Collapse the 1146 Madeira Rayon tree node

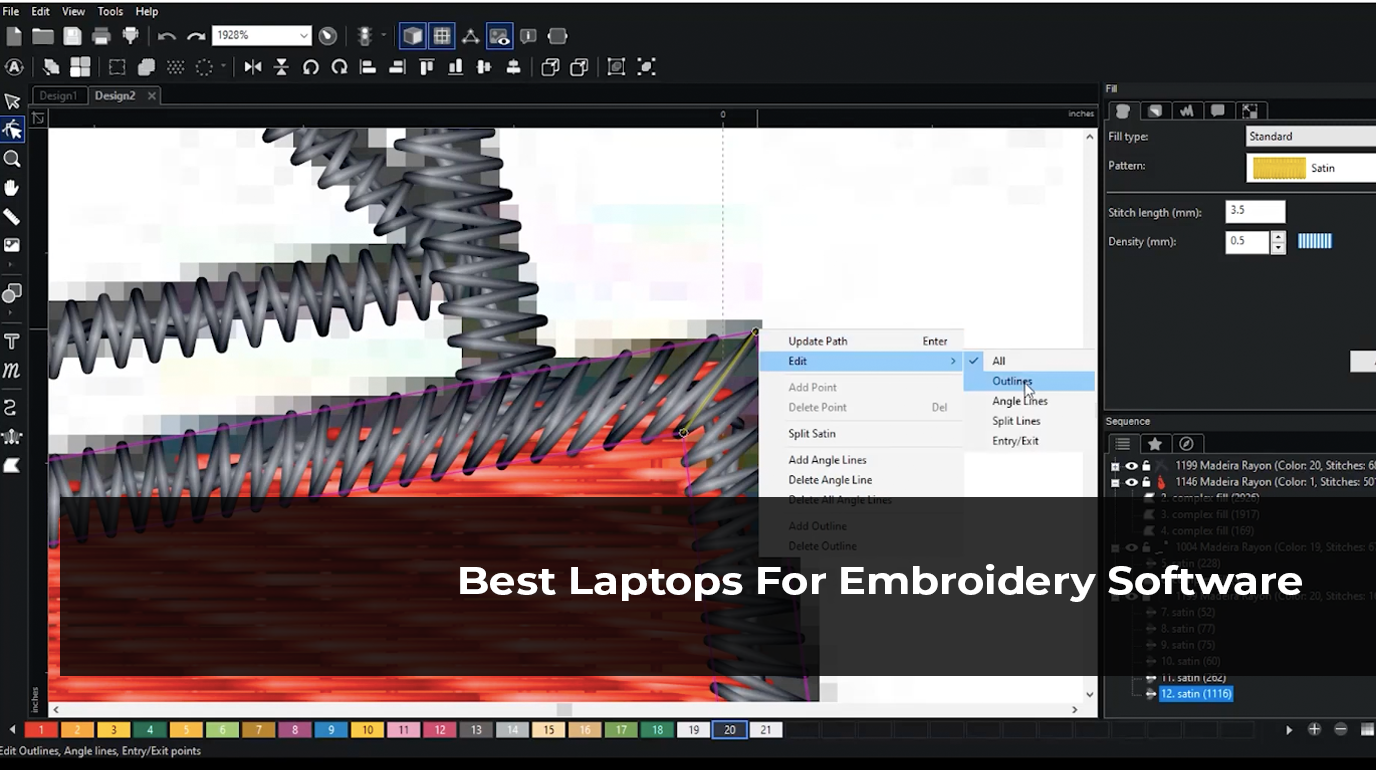pos(1115,482)
